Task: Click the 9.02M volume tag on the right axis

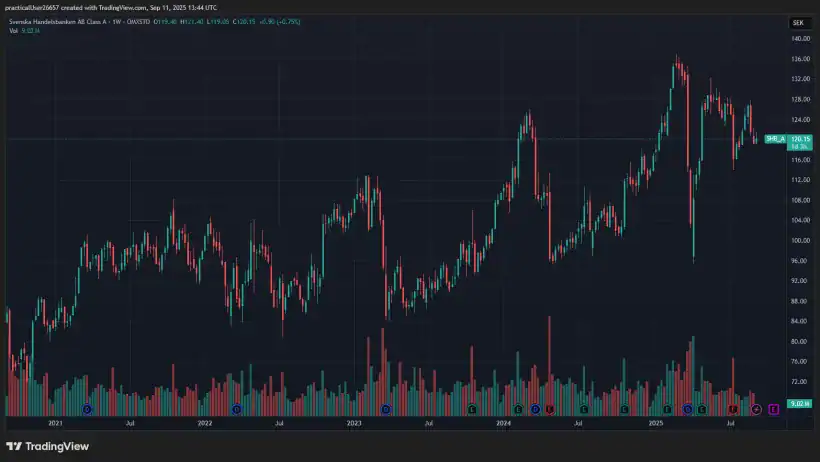Action: pyautogui.click(x=798, y=403)
